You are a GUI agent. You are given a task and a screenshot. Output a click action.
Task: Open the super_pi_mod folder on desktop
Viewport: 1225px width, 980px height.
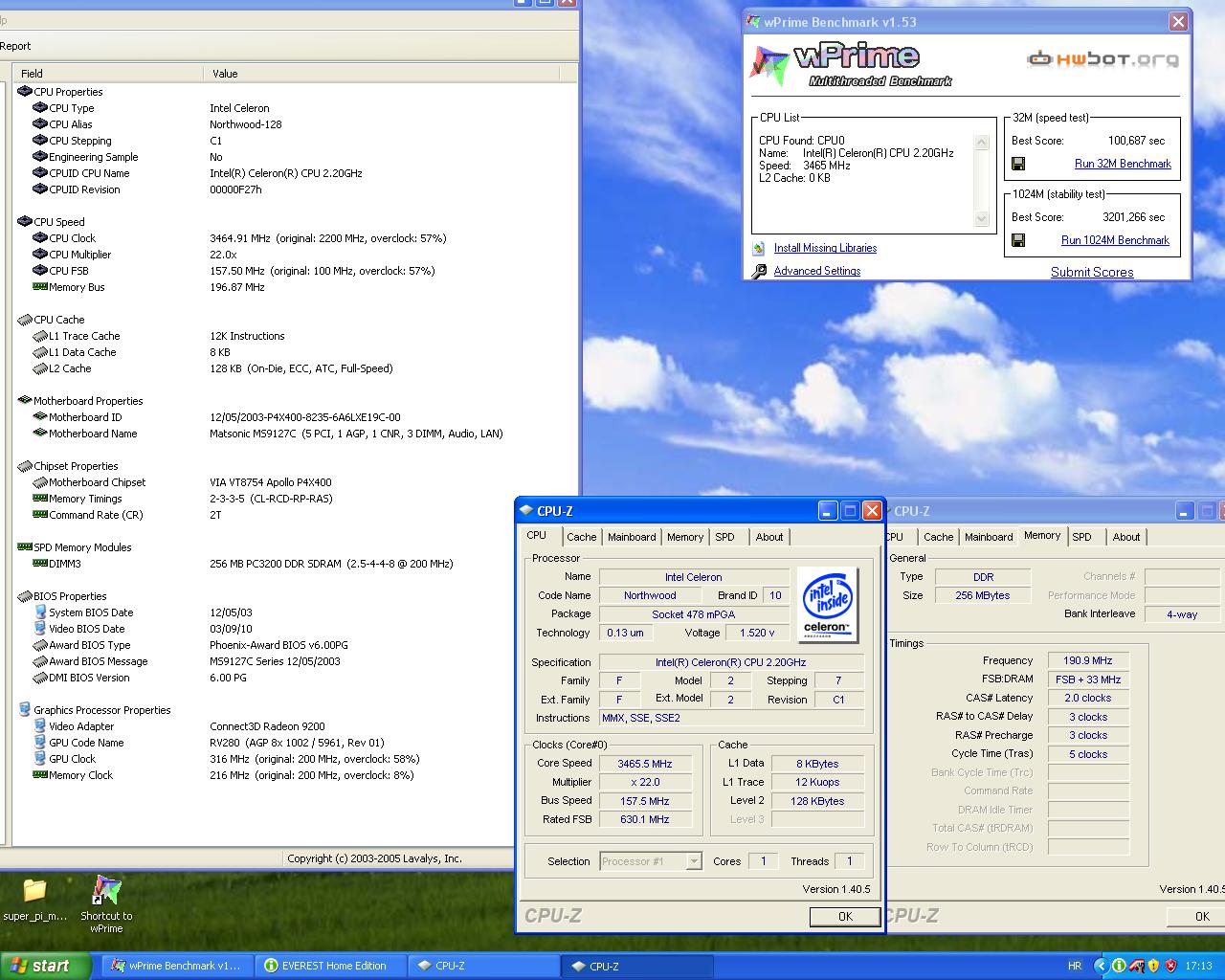pos(34,899)
